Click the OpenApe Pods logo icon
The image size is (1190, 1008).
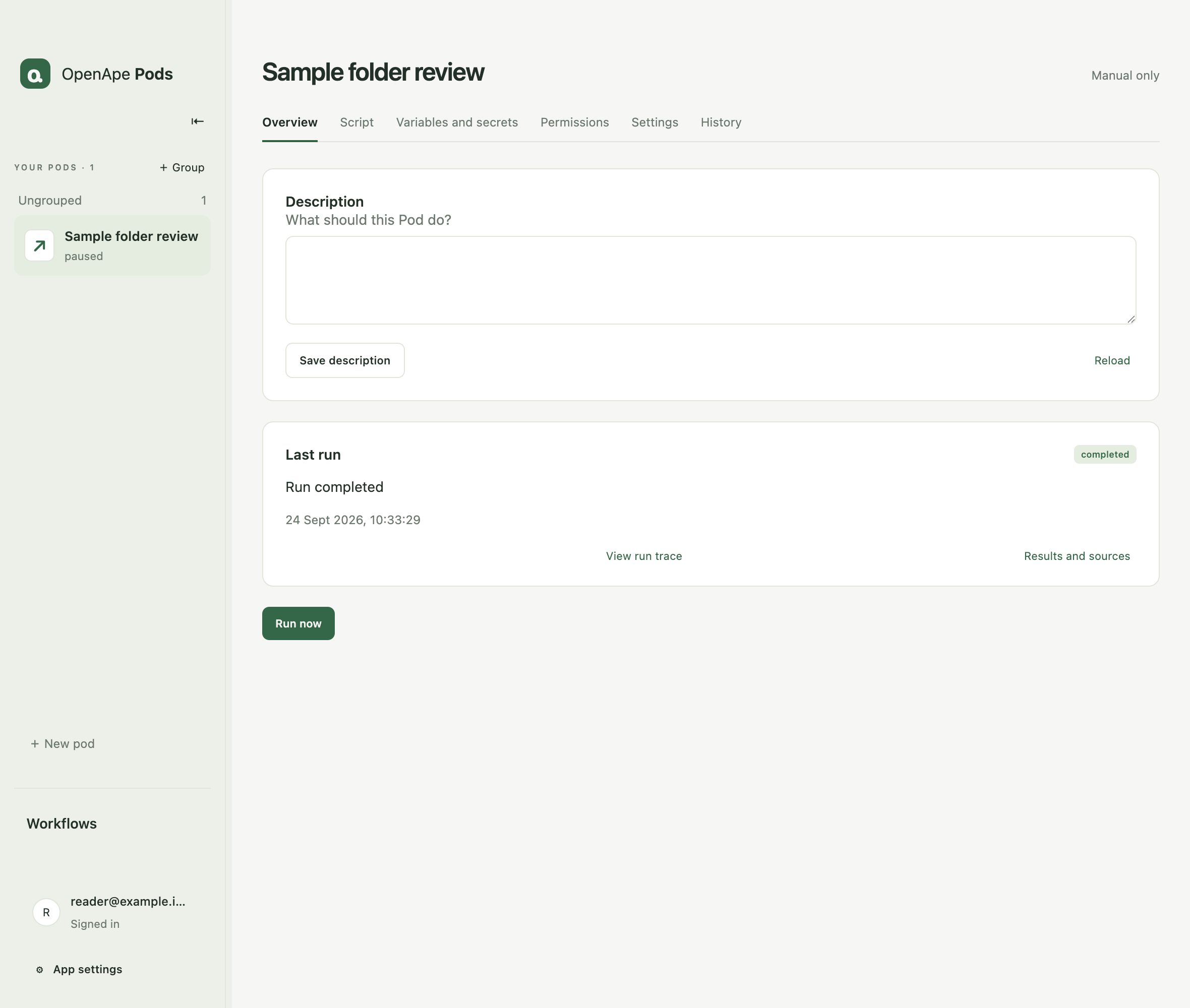(35, 74)
